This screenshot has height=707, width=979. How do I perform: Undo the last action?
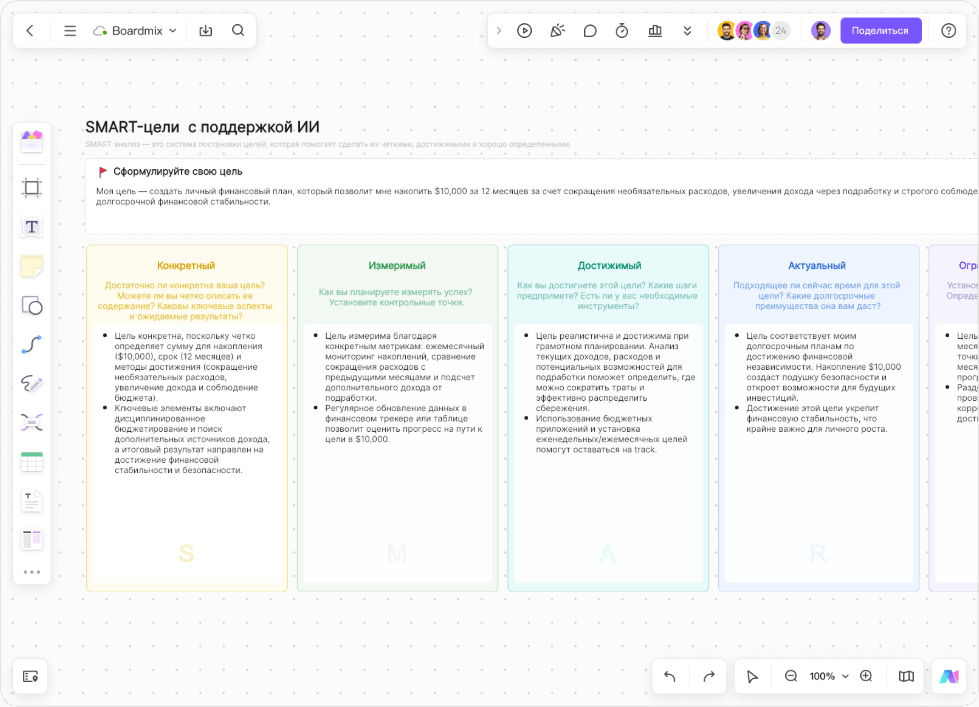click(670, 676)
